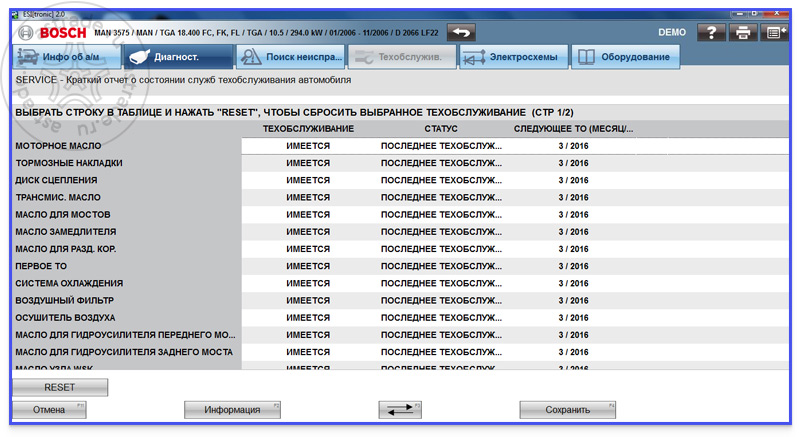Click the СЛЕДУЮЩЕЕ ТО (МЕСЯЦ/... column header
Image resolution: width=799 pixels, height=437 pixels.
tap(573, 129)
